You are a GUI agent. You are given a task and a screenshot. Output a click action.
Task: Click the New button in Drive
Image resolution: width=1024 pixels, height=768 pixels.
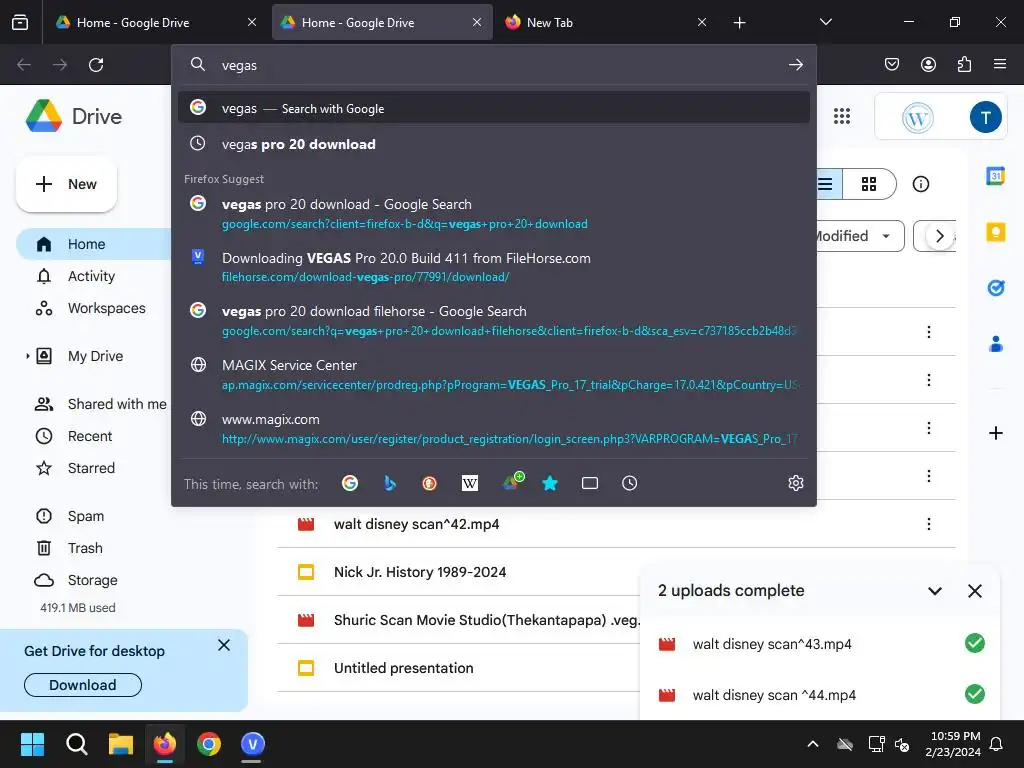point(67,184)
